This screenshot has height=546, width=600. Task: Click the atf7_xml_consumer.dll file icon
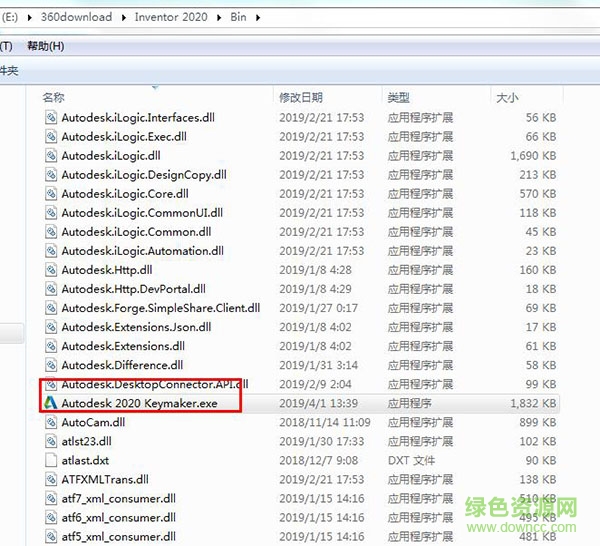(51, 499)
